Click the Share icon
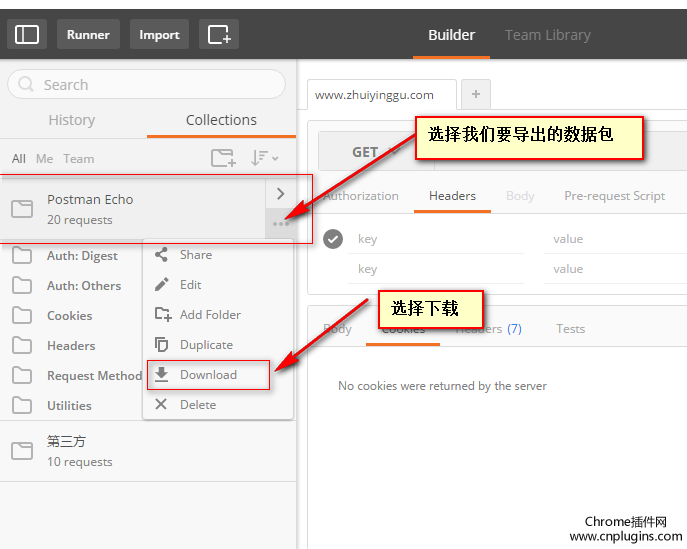This screenshot has width=687, height=549. click(x=161, y=255)
